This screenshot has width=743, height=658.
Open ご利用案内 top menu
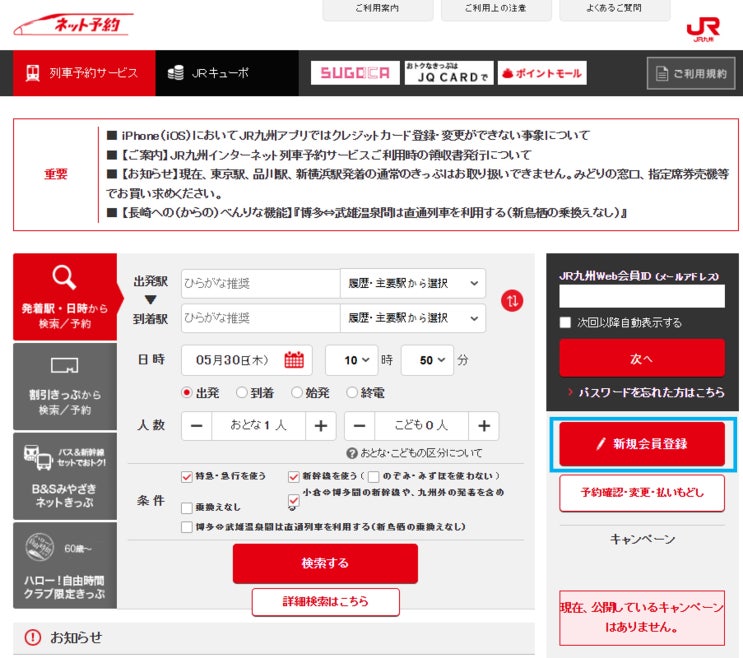click(x=378, y=9)
